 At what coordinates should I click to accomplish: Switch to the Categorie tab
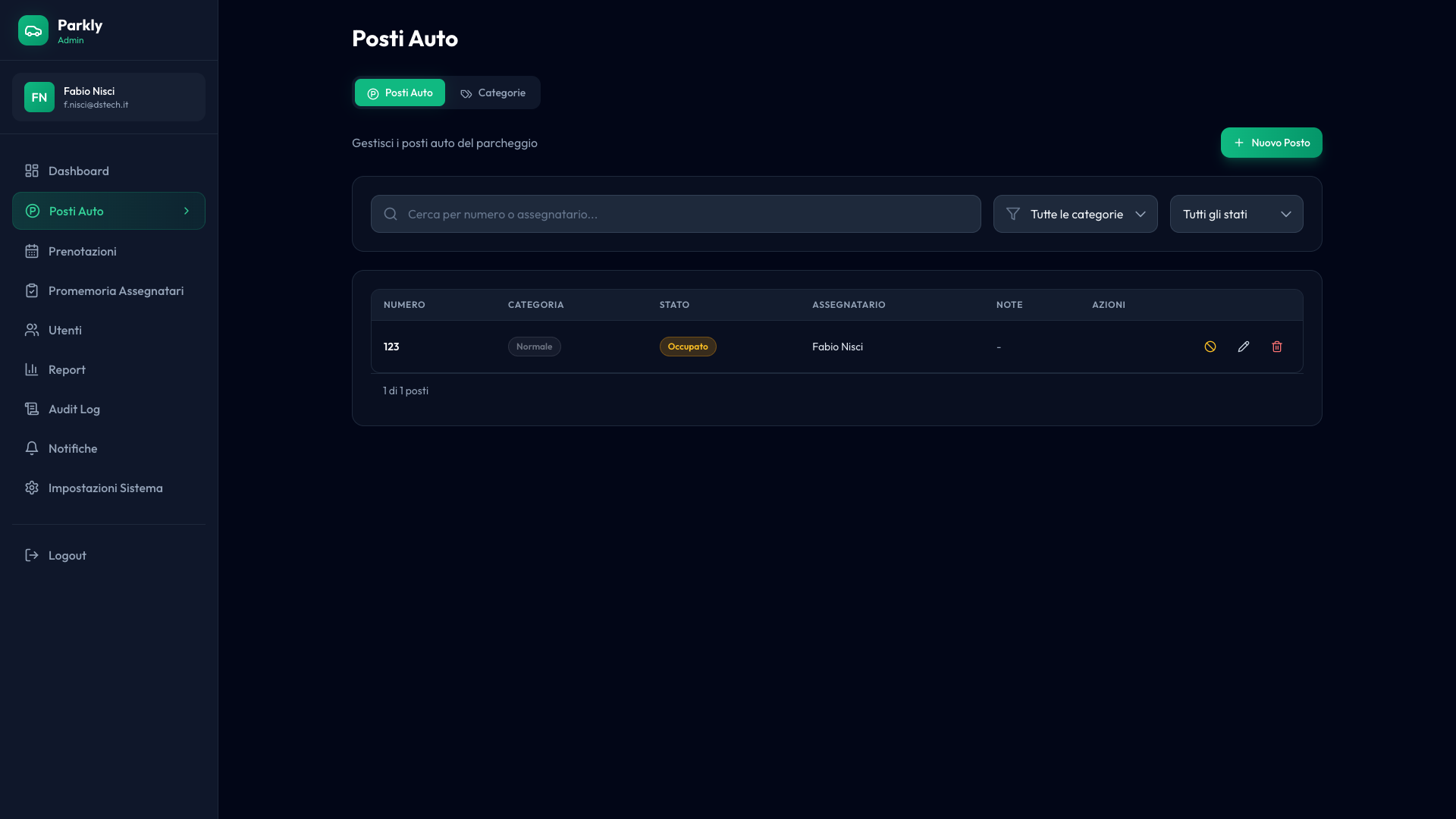[x=493, y=93]
